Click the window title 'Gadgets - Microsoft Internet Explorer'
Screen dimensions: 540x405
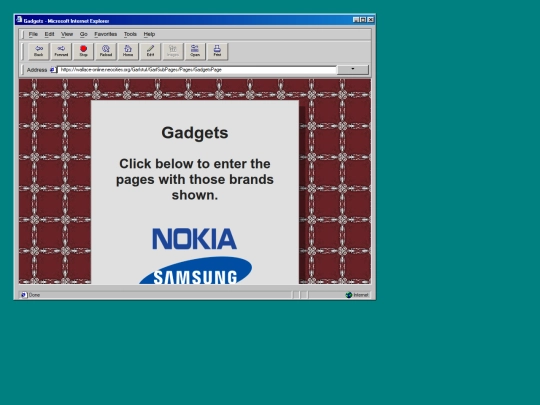pyautogui.click(x=66, y=21)
